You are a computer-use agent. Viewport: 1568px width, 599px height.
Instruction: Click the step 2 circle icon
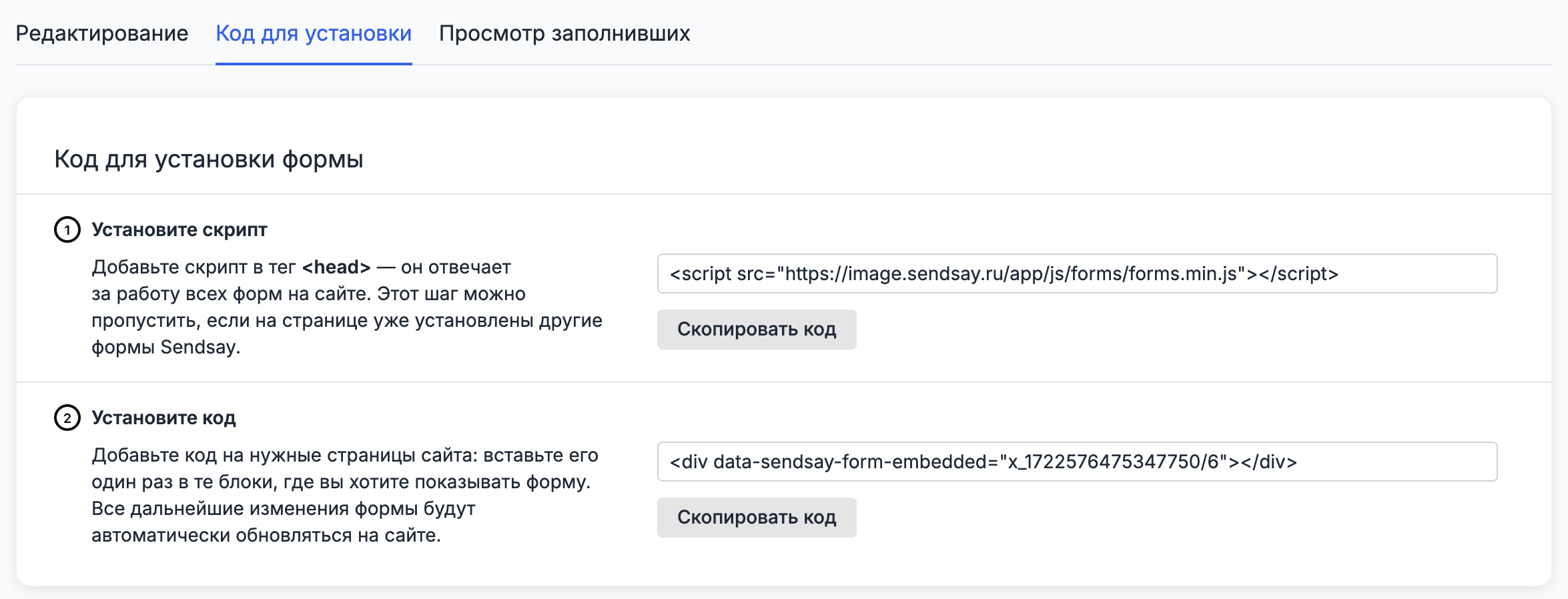tap(67, 418)
